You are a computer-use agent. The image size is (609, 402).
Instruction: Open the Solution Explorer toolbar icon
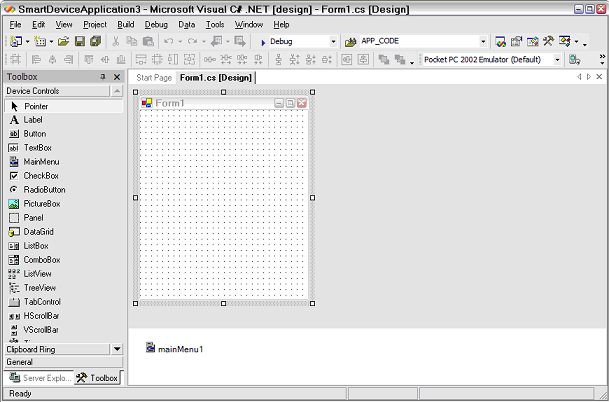click(x=501, y=41)
